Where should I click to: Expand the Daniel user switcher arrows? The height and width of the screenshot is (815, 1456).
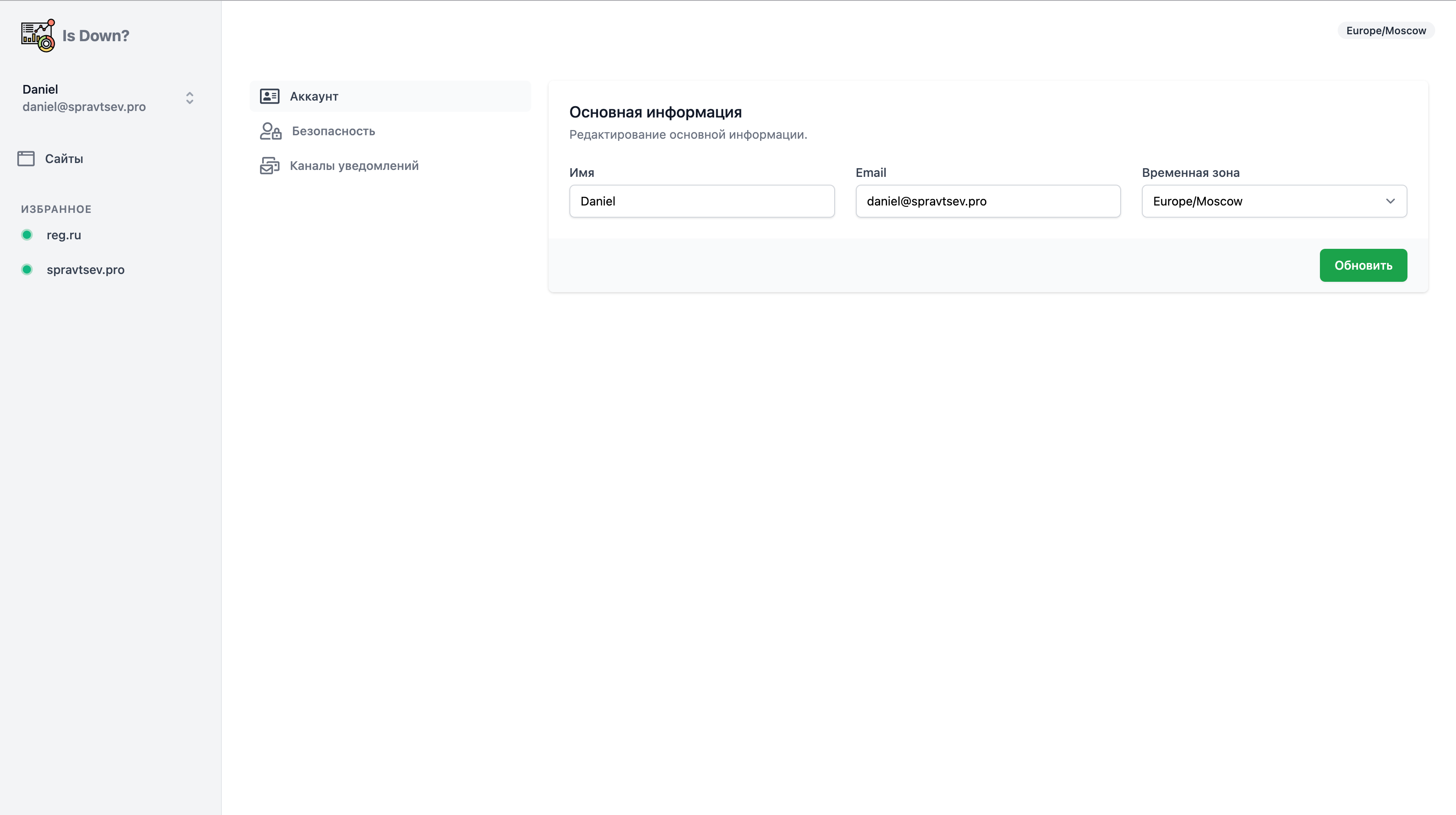tap(189, 98)
